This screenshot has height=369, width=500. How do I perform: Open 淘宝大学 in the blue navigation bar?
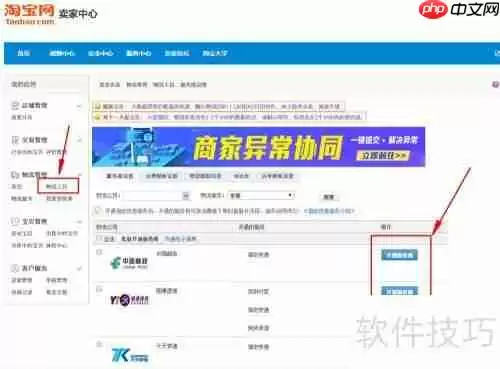[215, 53]
